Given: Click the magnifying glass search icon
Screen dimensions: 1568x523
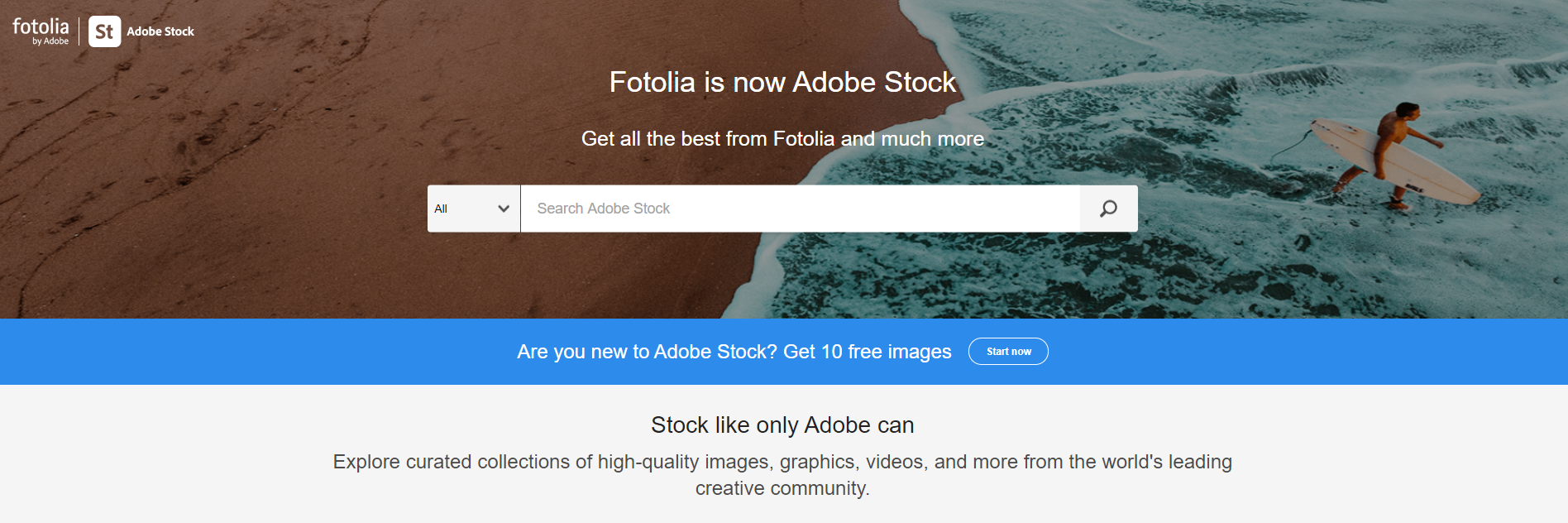Looking at the screenshot, I should [1108, 209].
